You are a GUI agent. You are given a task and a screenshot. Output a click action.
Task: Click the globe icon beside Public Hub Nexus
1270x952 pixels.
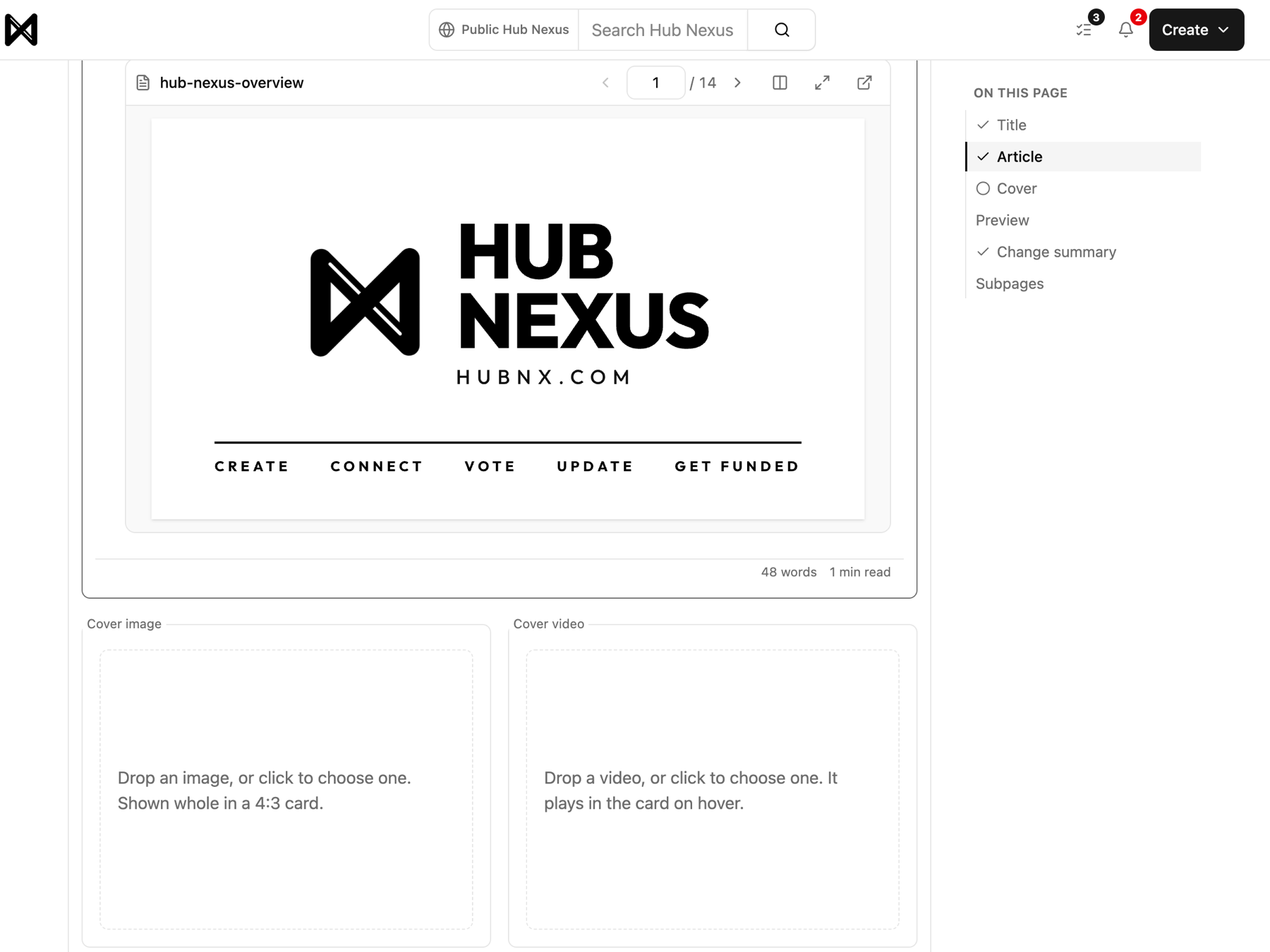447,30
